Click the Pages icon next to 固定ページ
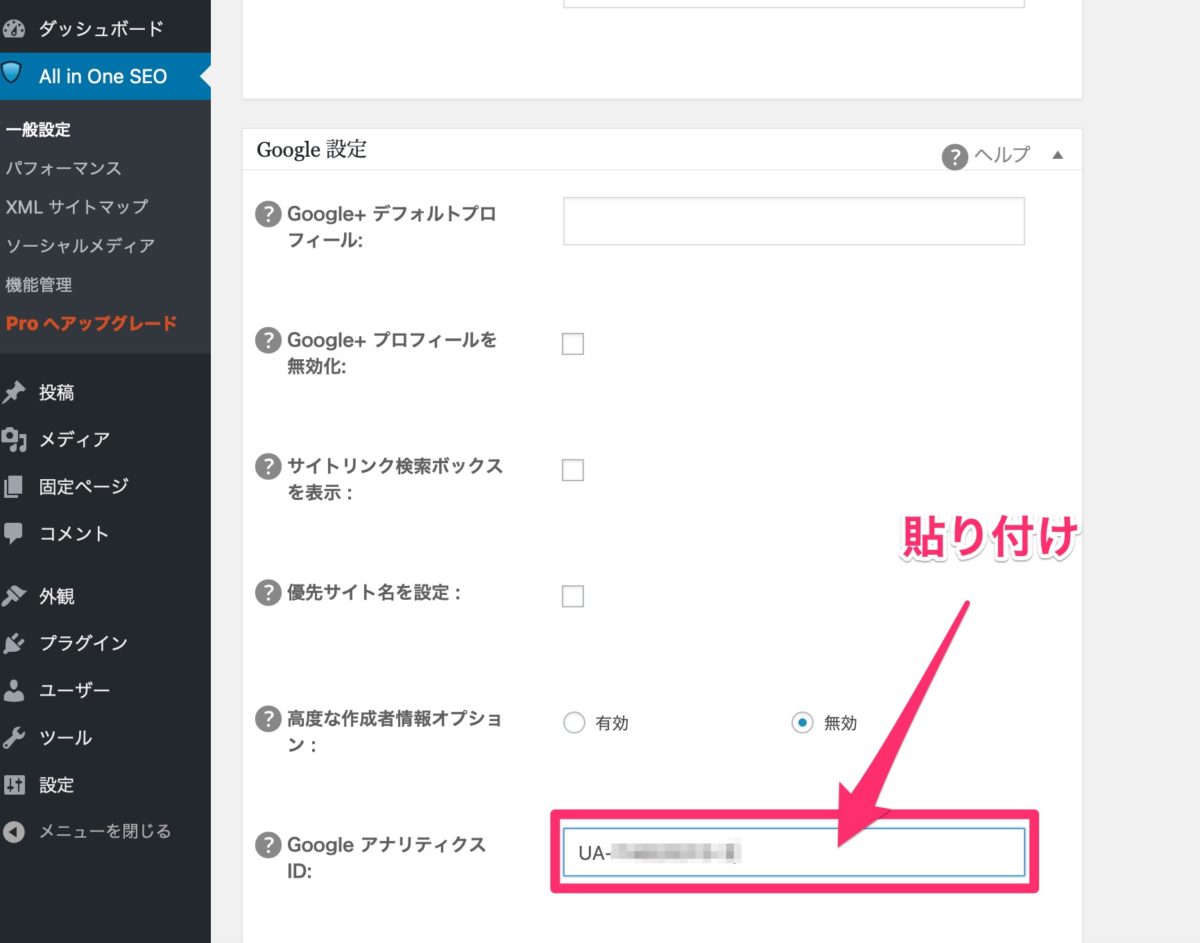The width and height of the screenshot is (1200, 943). pos(13,487)
